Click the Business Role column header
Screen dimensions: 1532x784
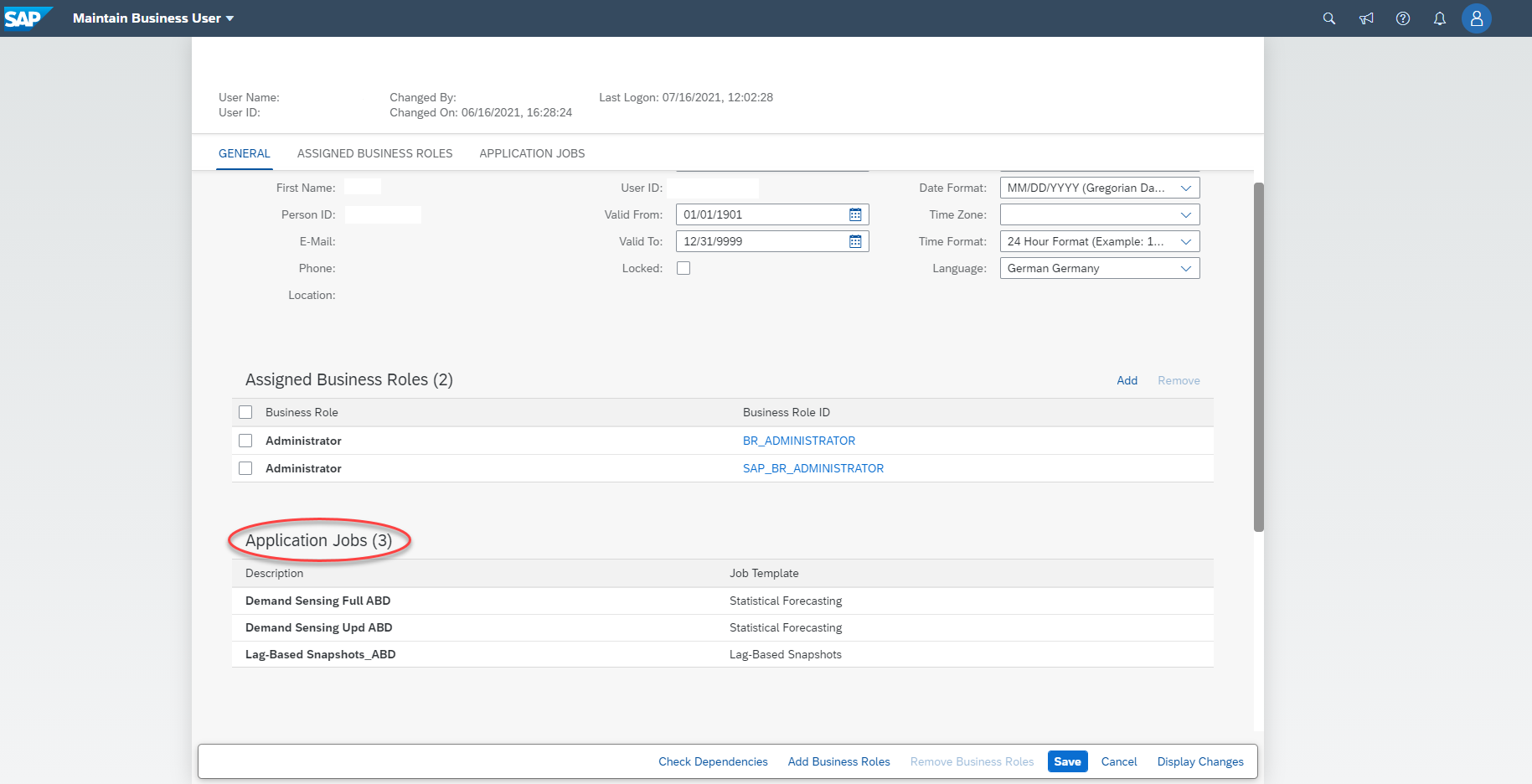click(302, 412)
